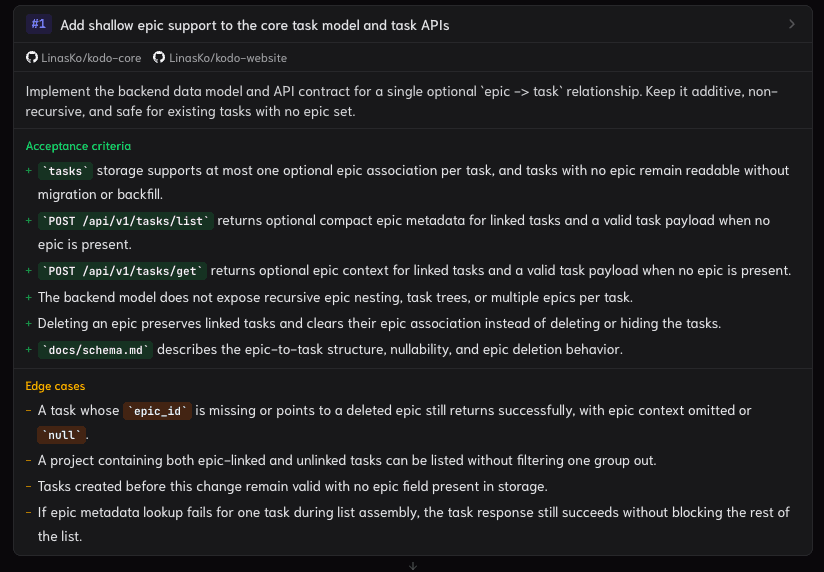Click the down arrow below the card

point(413,566)
